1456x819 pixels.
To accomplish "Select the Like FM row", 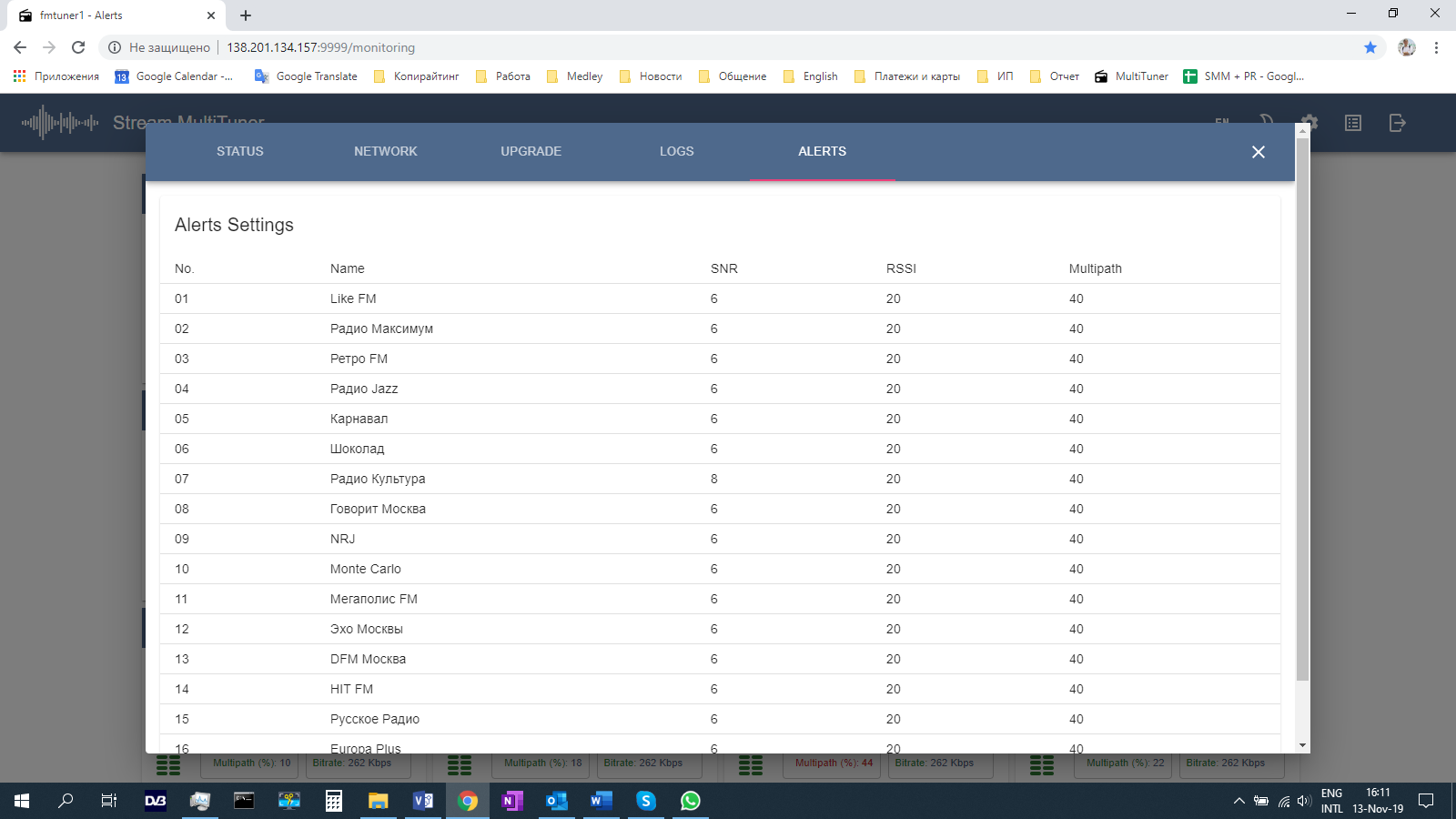I will click(x=353, y=298).
